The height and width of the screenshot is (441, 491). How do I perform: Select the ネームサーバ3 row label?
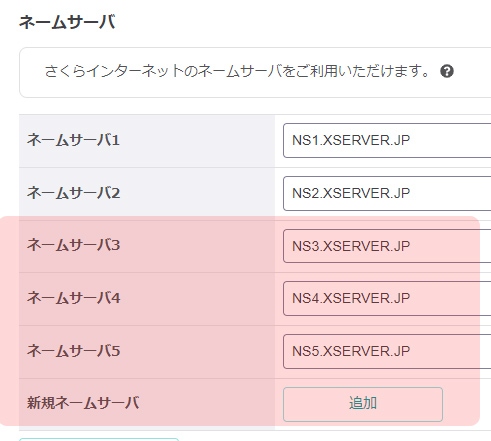click(x=73, y=245)
